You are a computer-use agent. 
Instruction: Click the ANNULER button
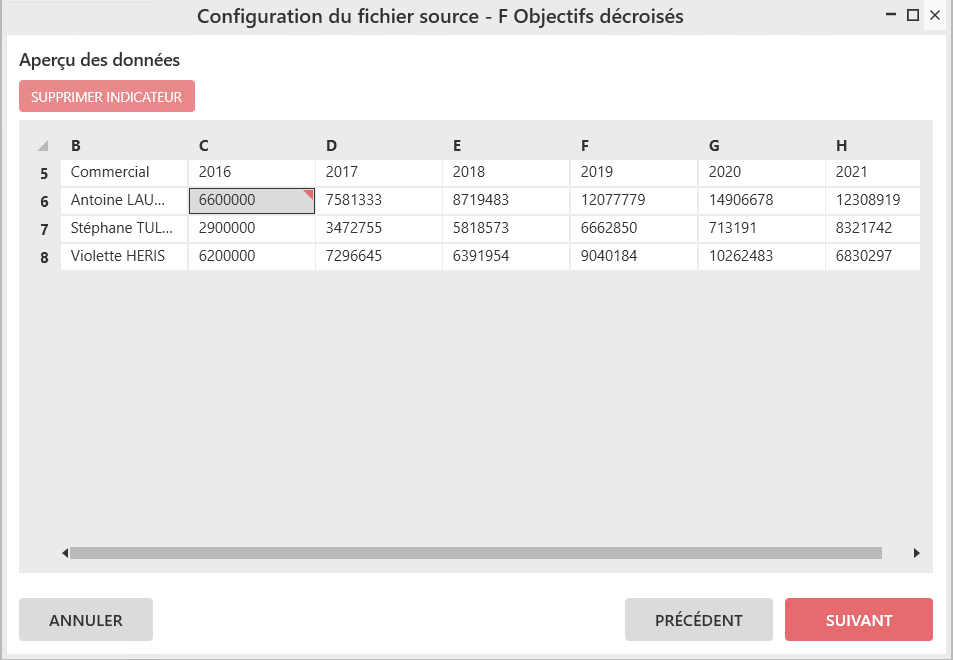(86, 619)
